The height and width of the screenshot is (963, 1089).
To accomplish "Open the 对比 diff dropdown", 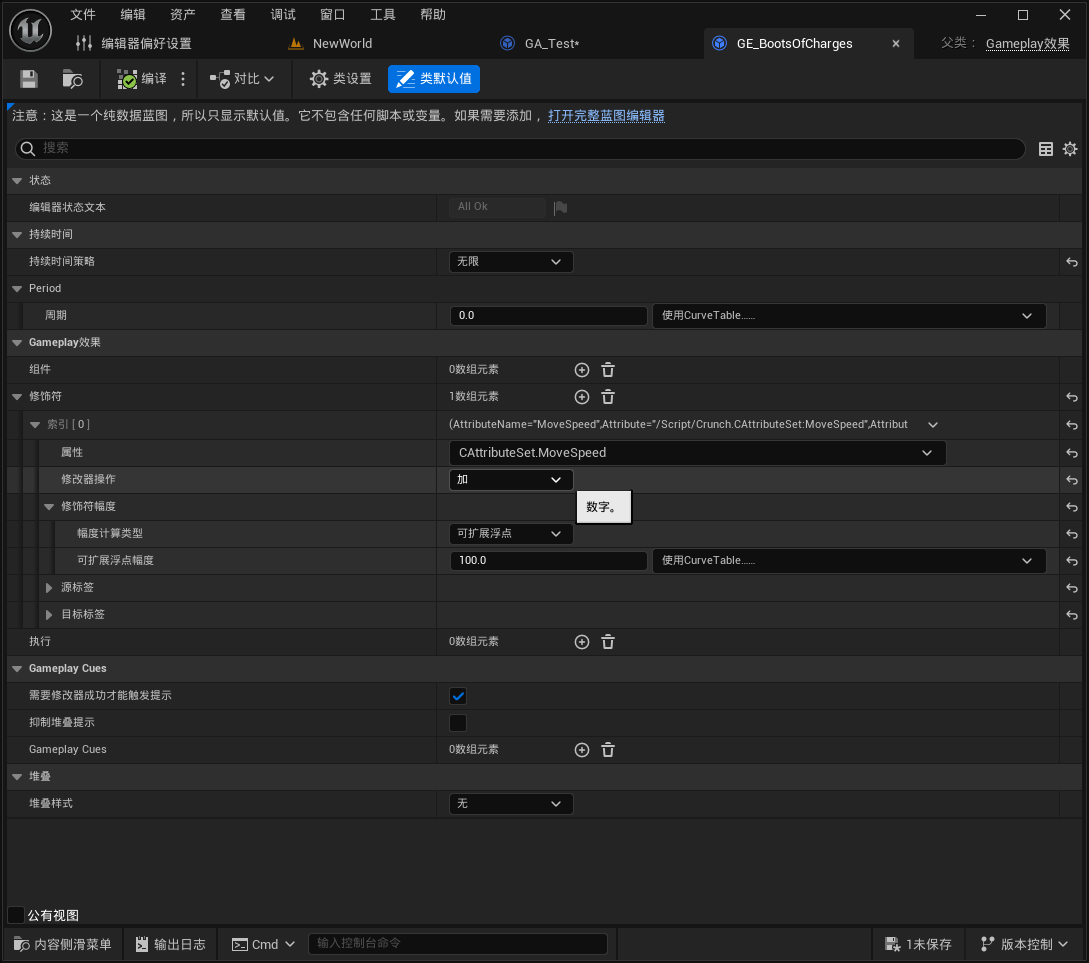I will 242,79.
